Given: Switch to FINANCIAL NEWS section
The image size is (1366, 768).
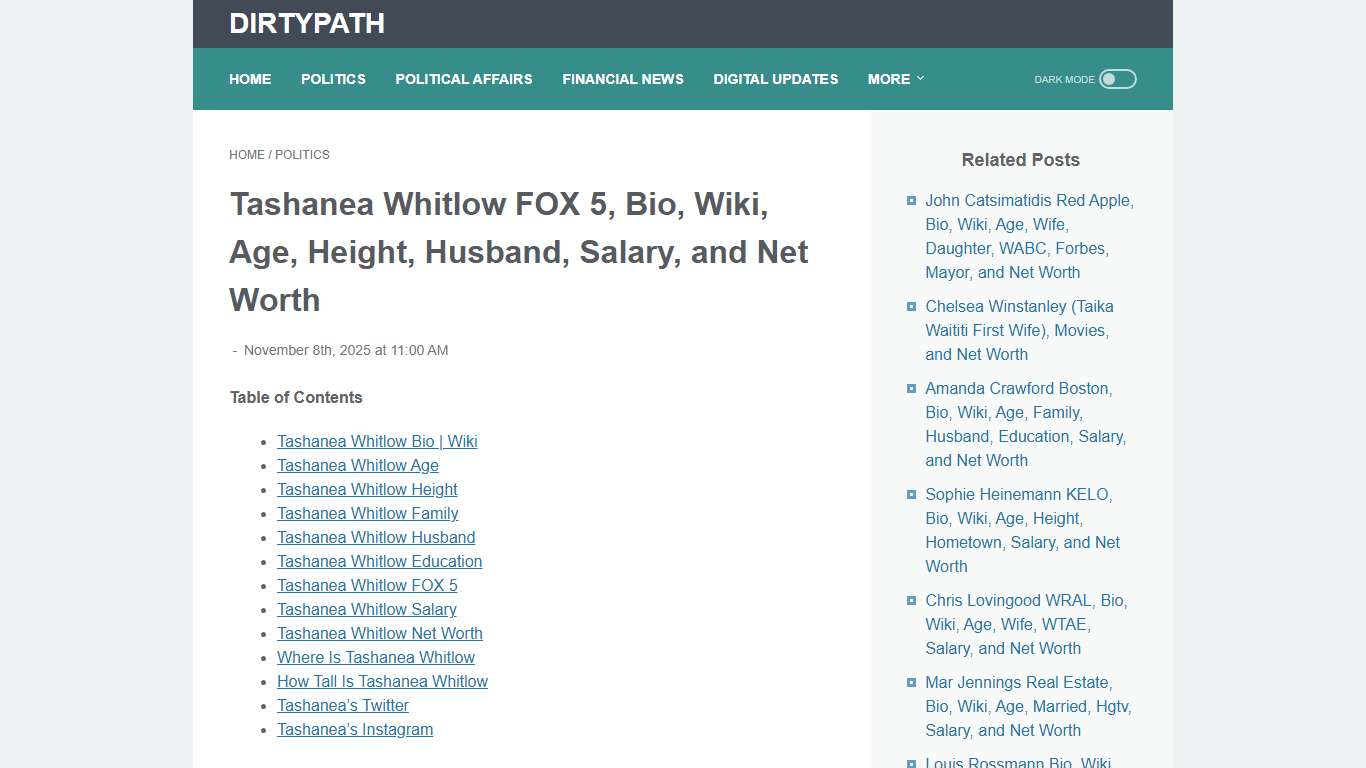Looking at the screenshot, I should point(623,79).
